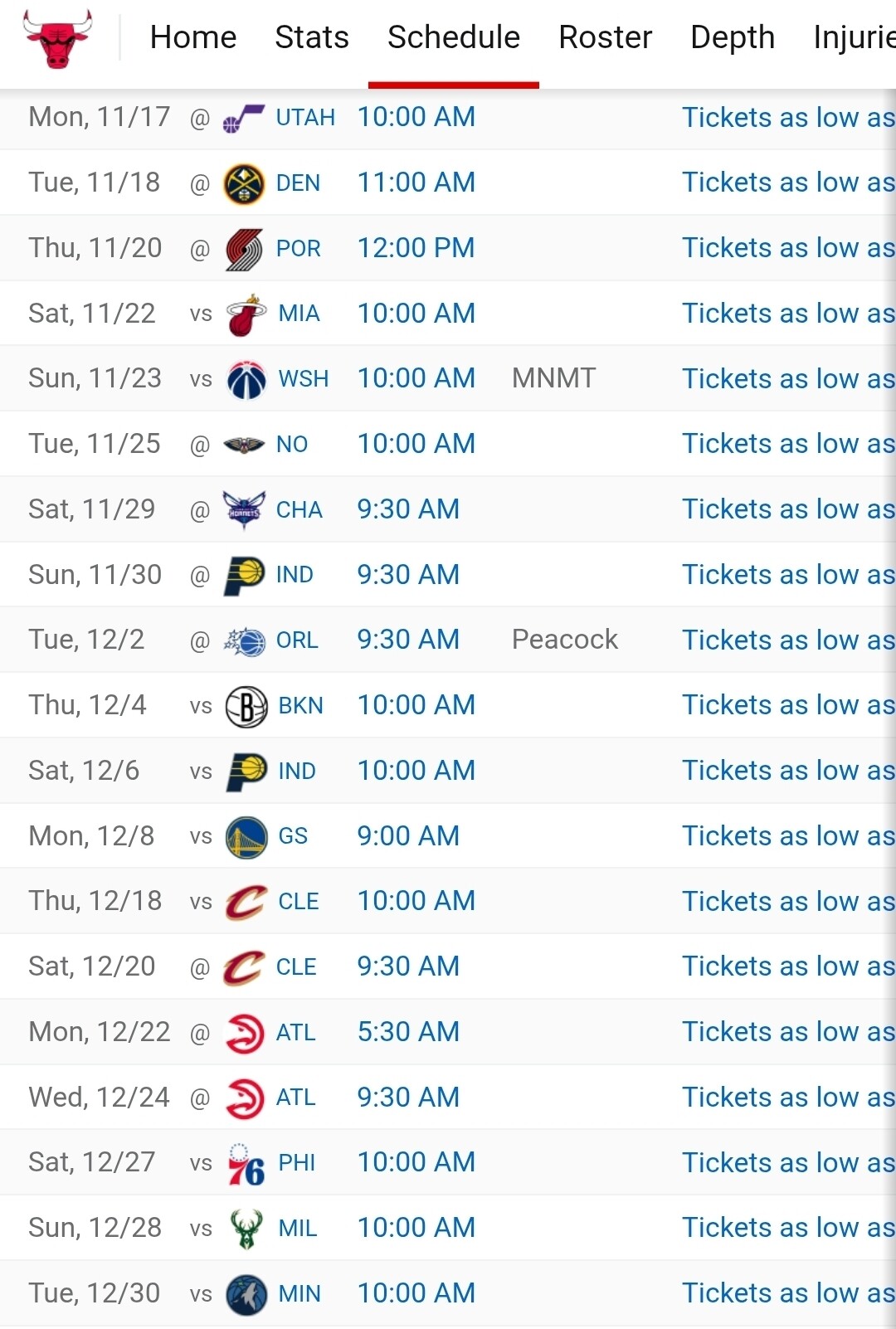Image resolution: width=896 pixels, height=1329 pixels.
Task: Open the Stats tab
Action: 312,37
